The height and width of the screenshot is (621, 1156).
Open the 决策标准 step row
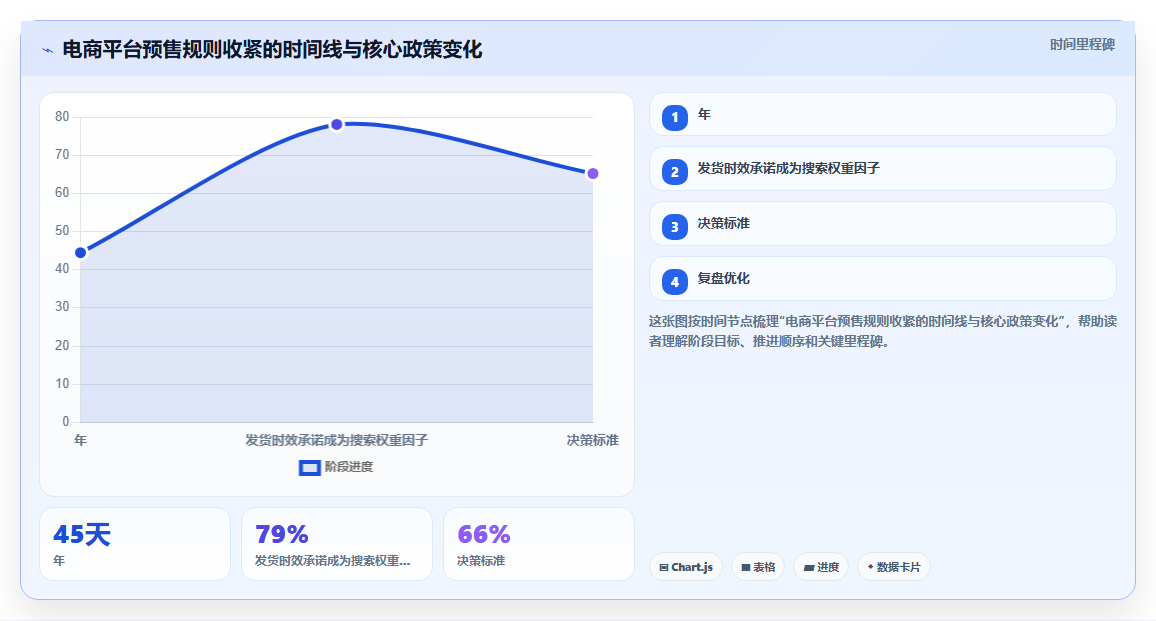[x=882, y=223]
